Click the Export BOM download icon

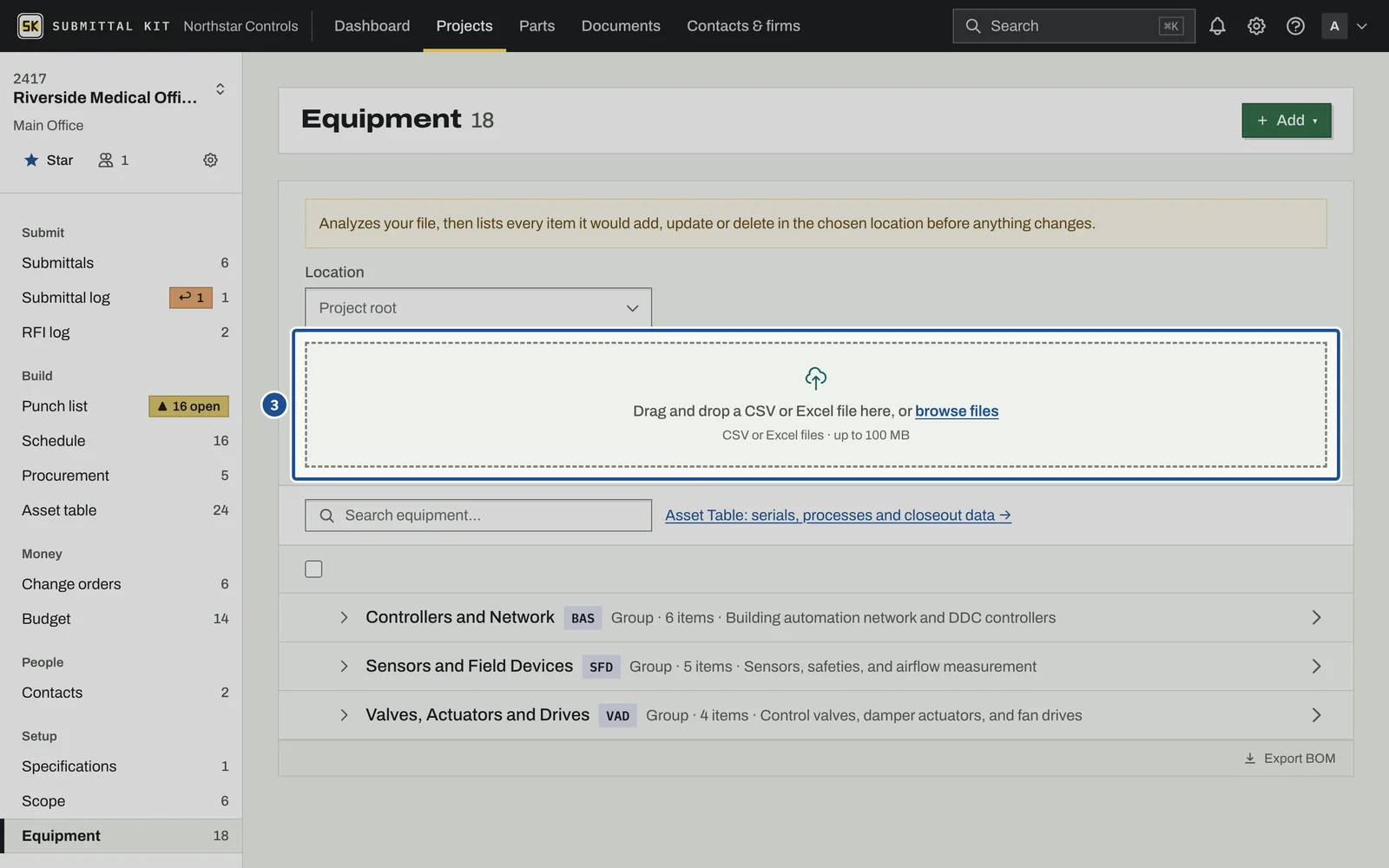1250,759
